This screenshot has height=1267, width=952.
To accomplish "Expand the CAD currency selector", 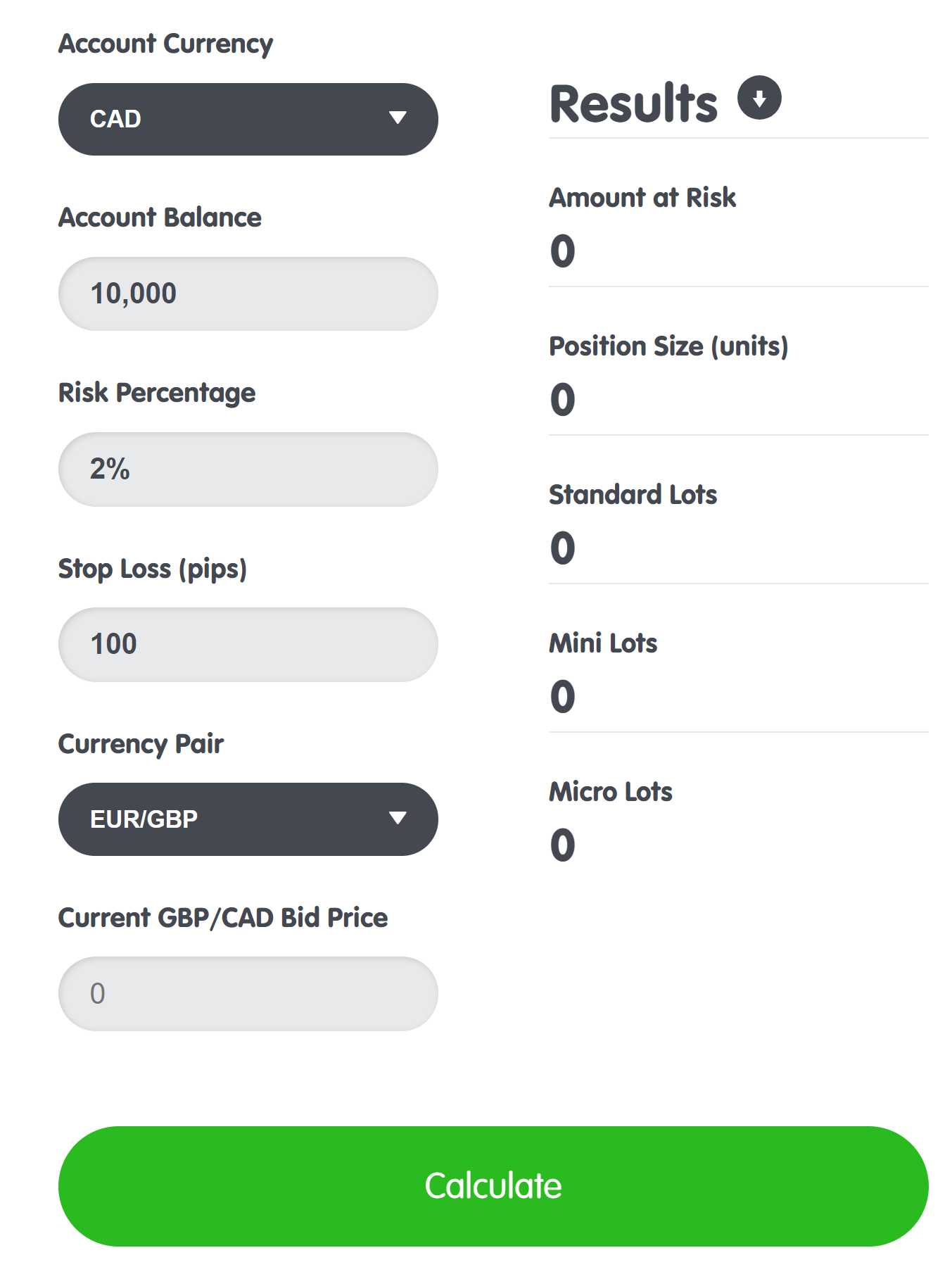I will [248, 119].
